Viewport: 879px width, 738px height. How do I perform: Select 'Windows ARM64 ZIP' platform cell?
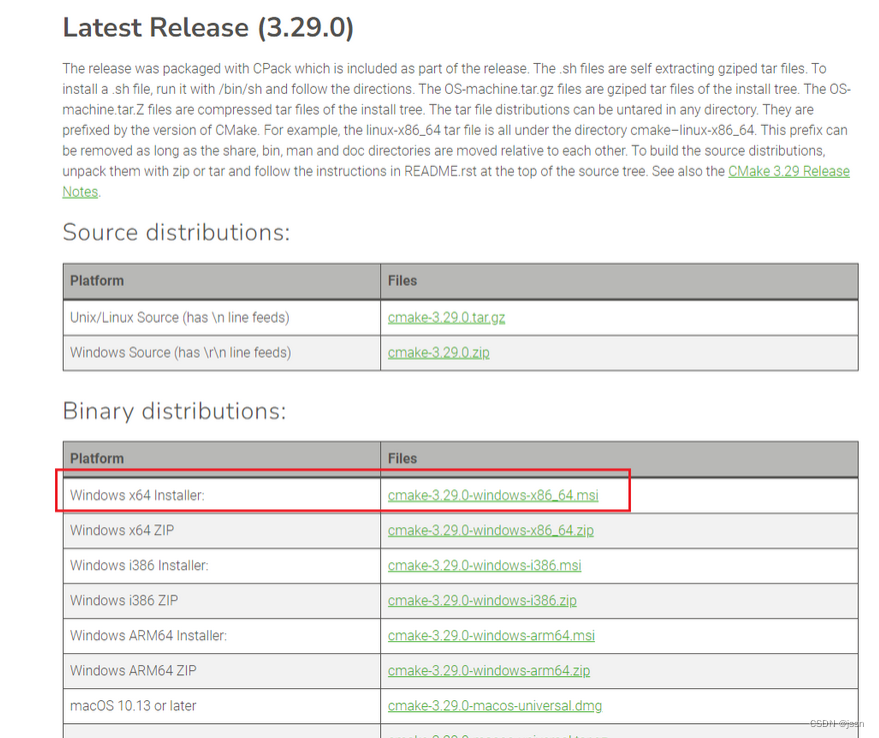[222, 671]
